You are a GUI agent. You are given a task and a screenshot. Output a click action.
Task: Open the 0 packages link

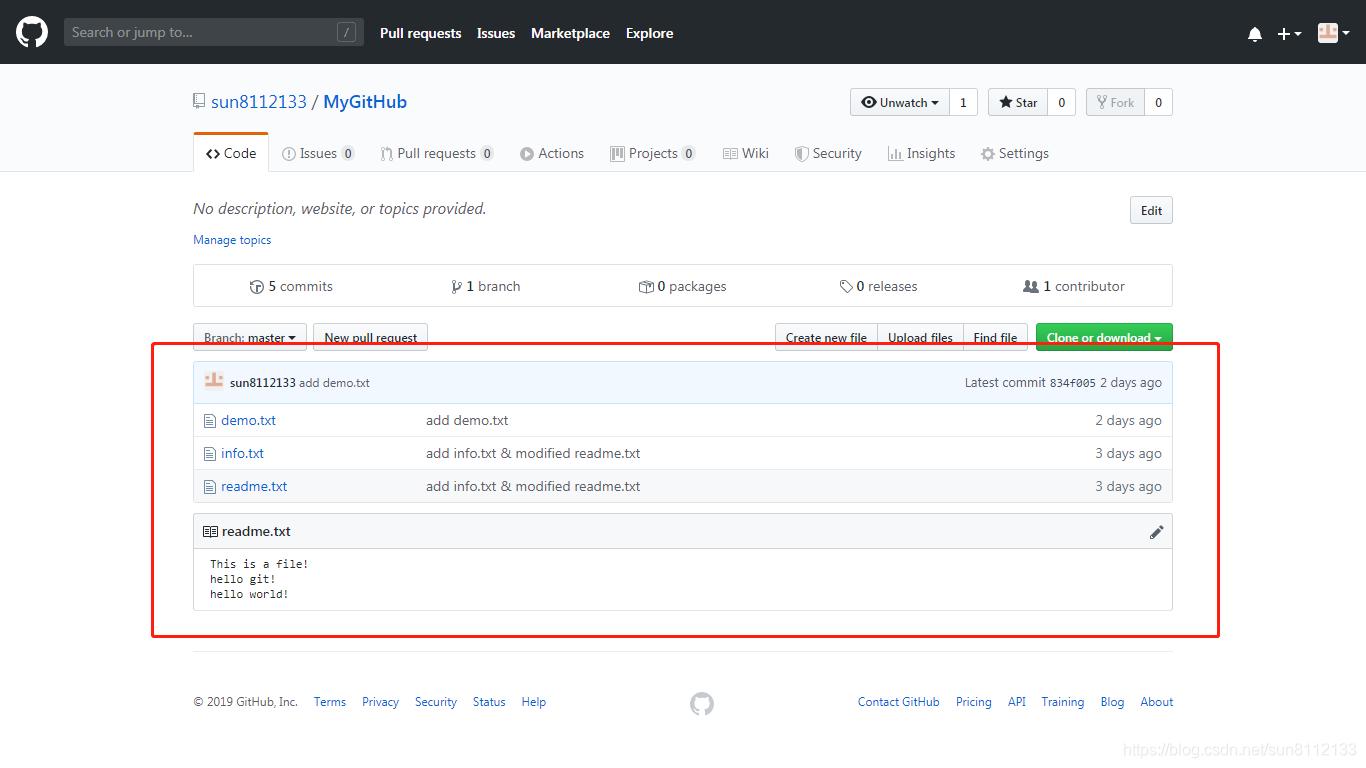click(x=683, y=286)
